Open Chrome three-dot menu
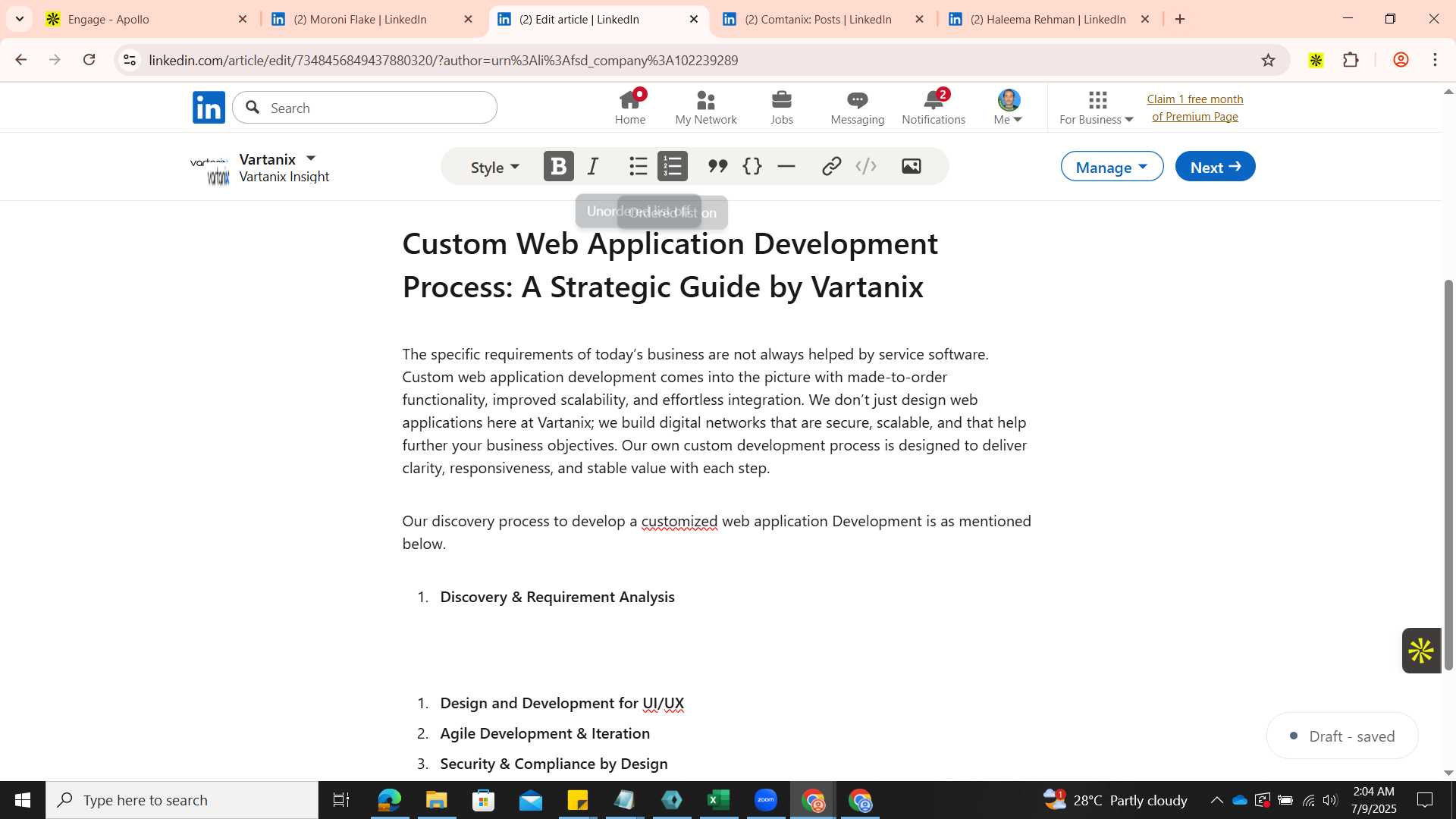This screenshot has height=819, width=1456. (1435, 60)
